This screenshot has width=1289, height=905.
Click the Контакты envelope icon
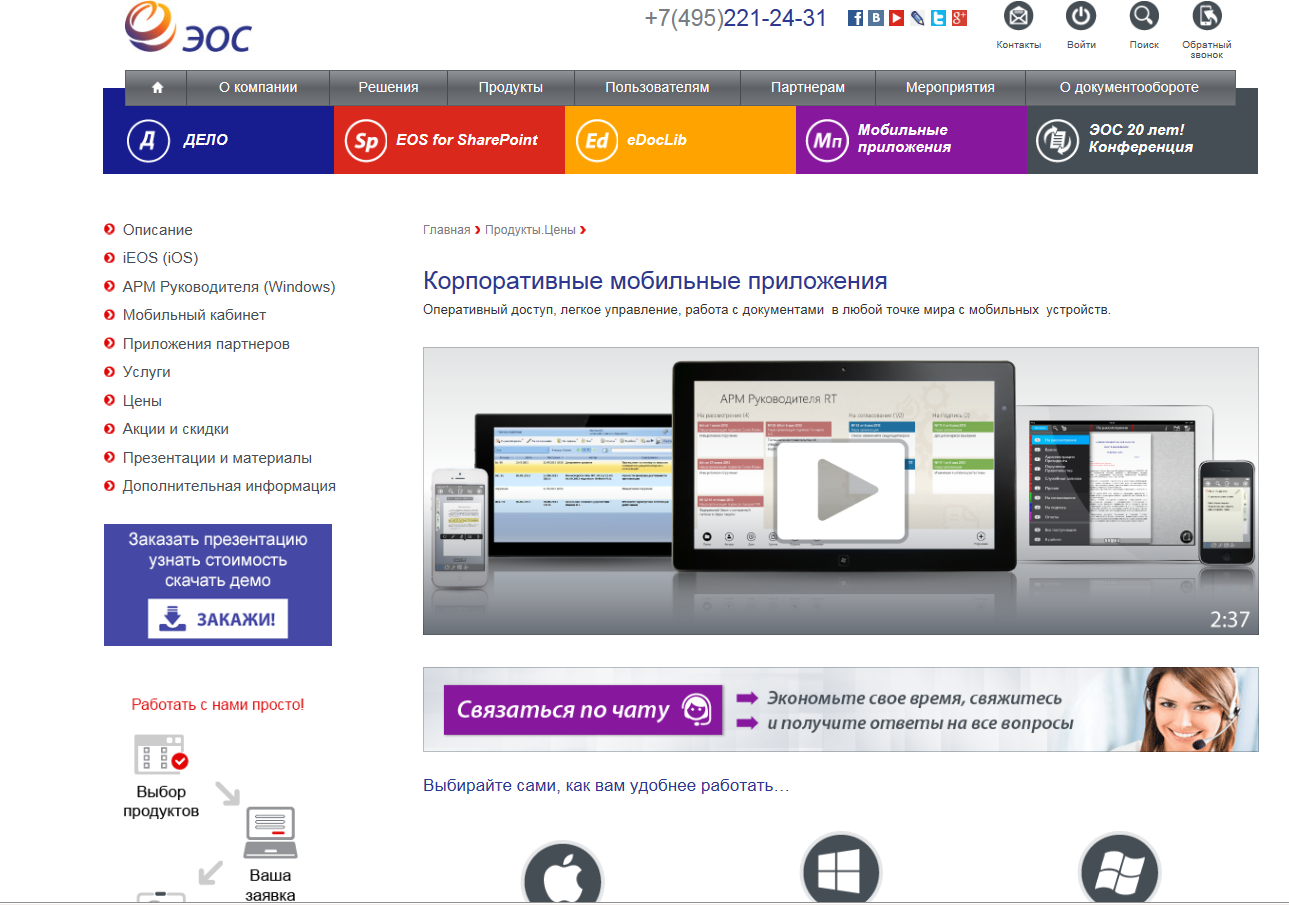pyautogui.click(x=1018, y=16)
